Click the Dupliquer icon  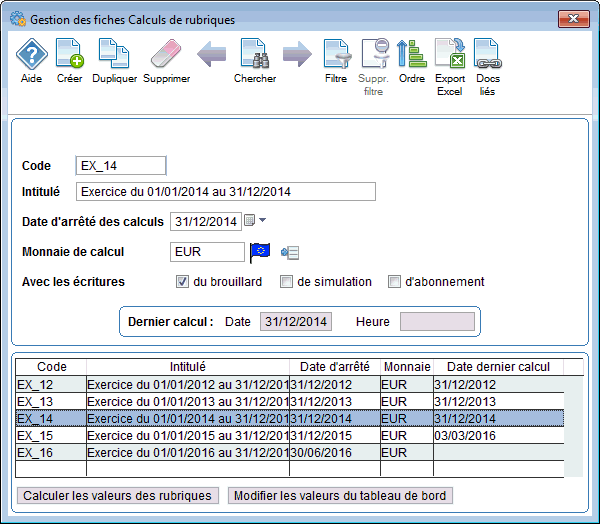pyautogui.click(x=114, y=55)
